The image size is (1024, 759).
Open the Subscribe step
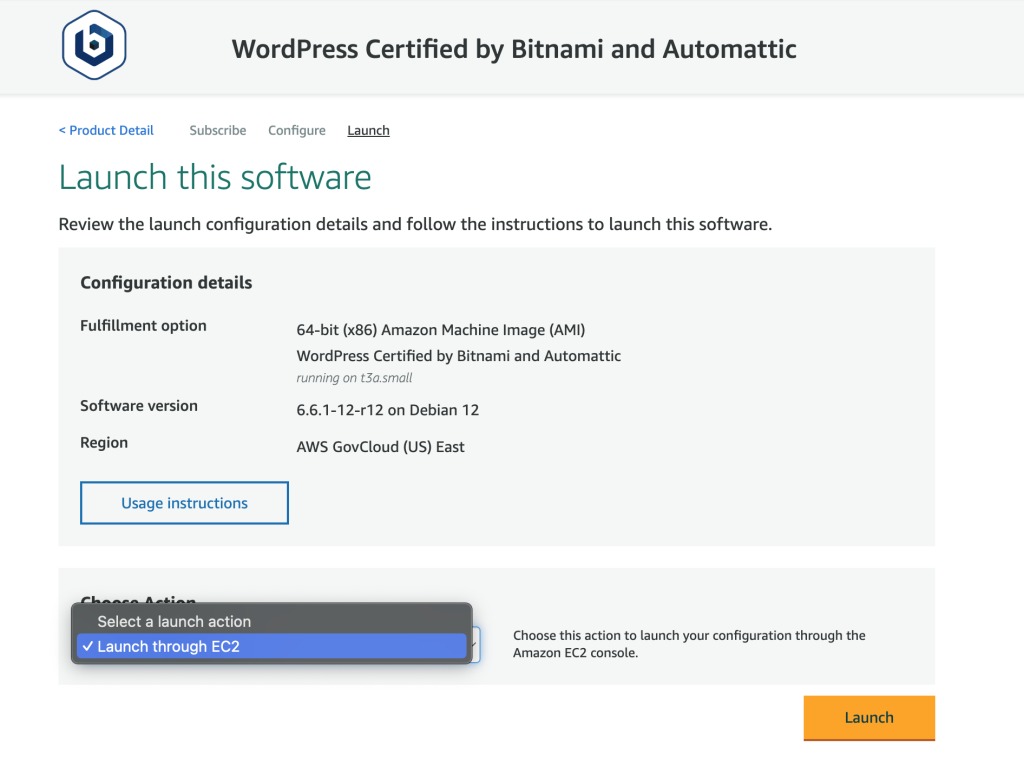217,131
